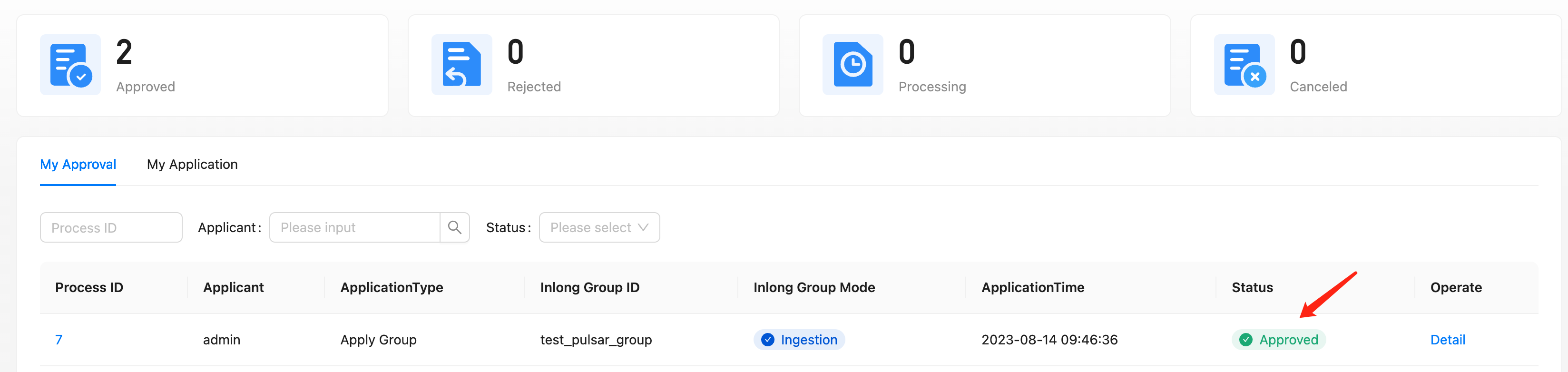Click the Approved status tag in row
Image resolution: width=1568 pixels, height=372 pixels.
(1287, 340)
